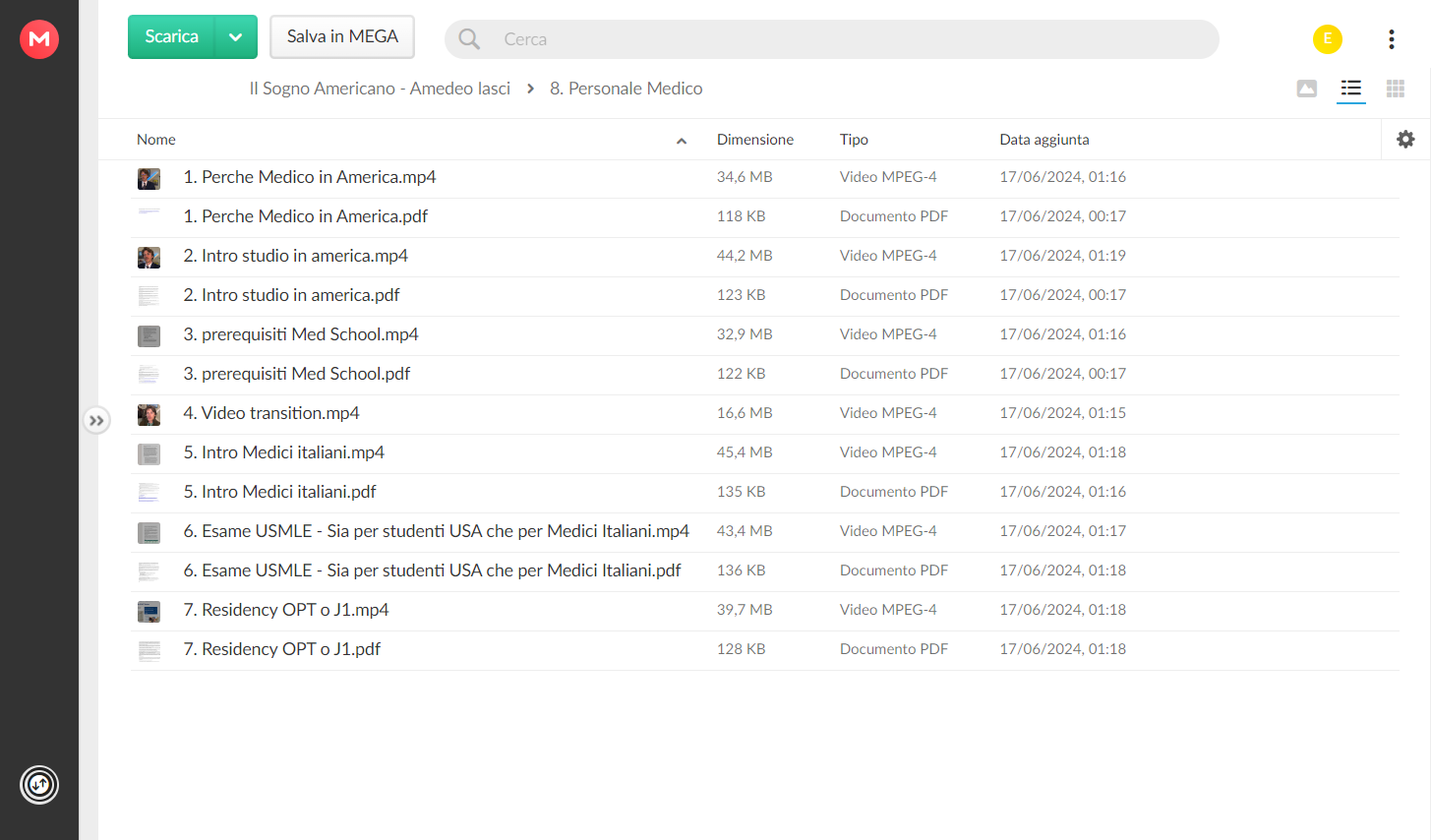This screenshot has width=1431, height=840.
Task: Expand the collapsed sidebar panel arrow
Action: click(x=96, y=421)
